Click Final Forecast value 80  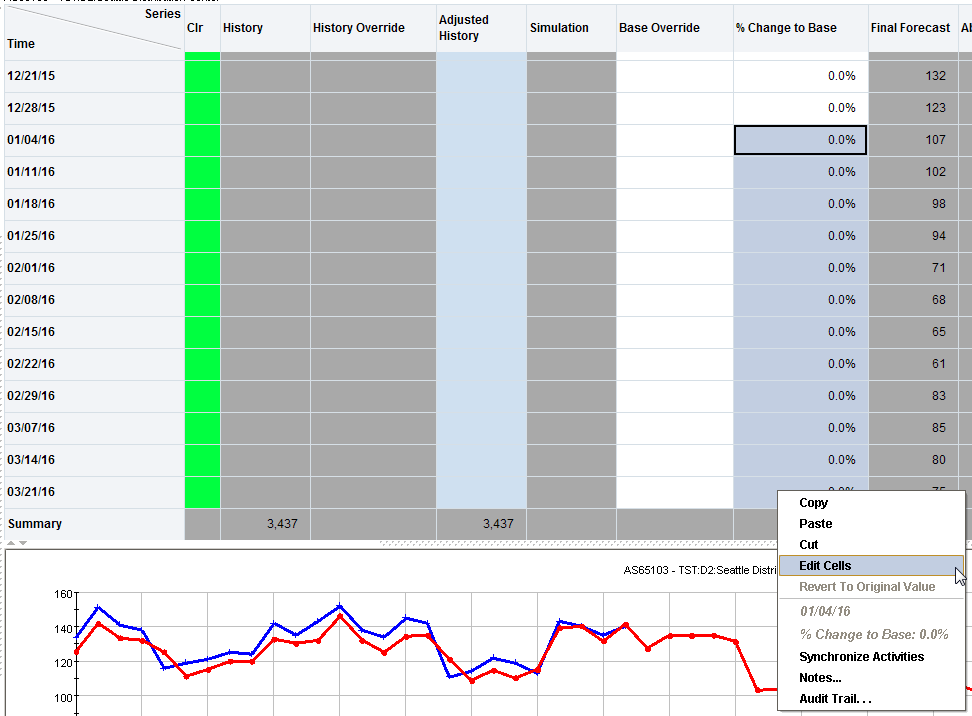(913, 460)
